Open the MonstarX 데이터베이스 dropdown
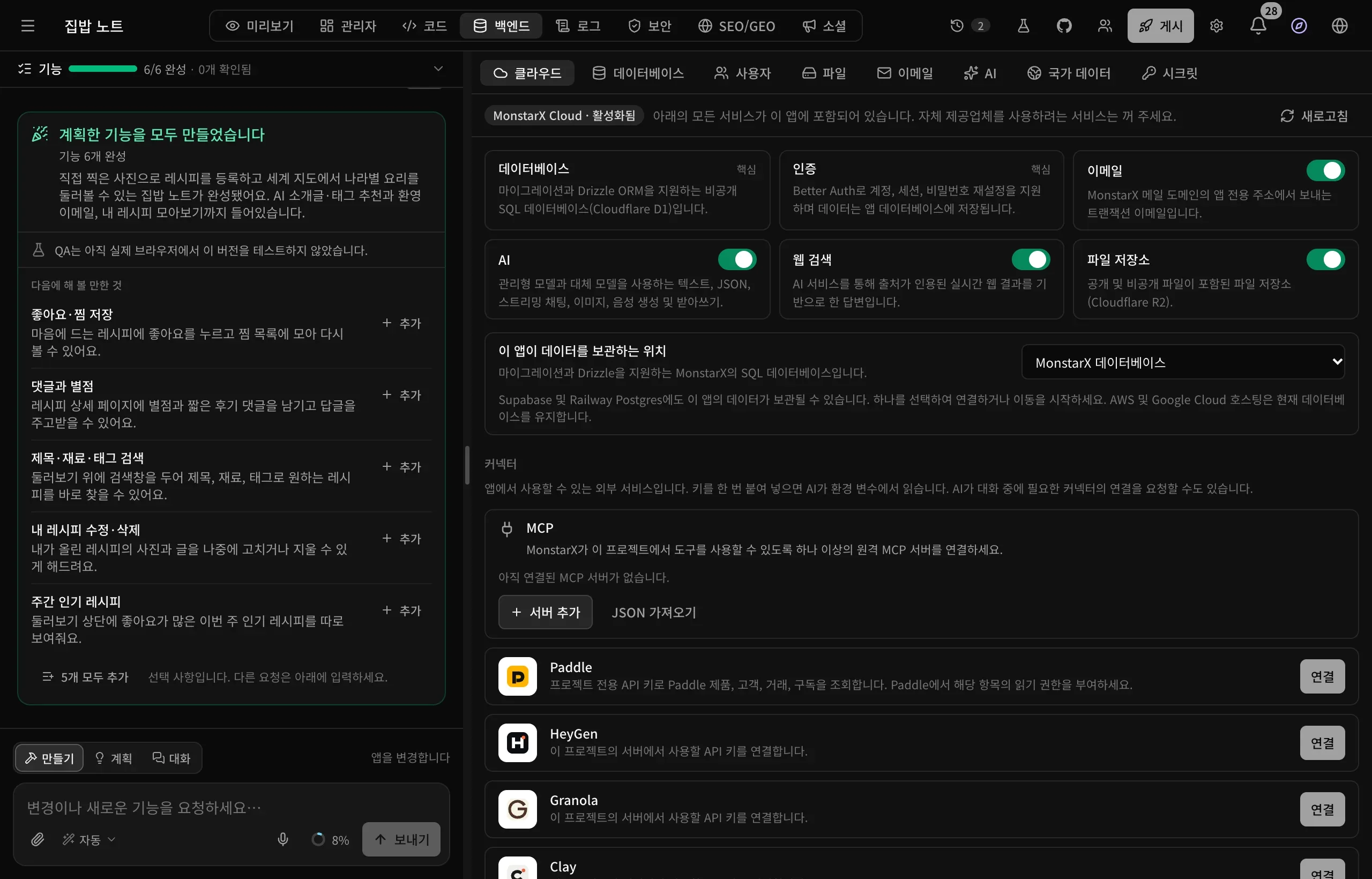Screen dimensions: 1372x879 click(x=1182, y=362)
